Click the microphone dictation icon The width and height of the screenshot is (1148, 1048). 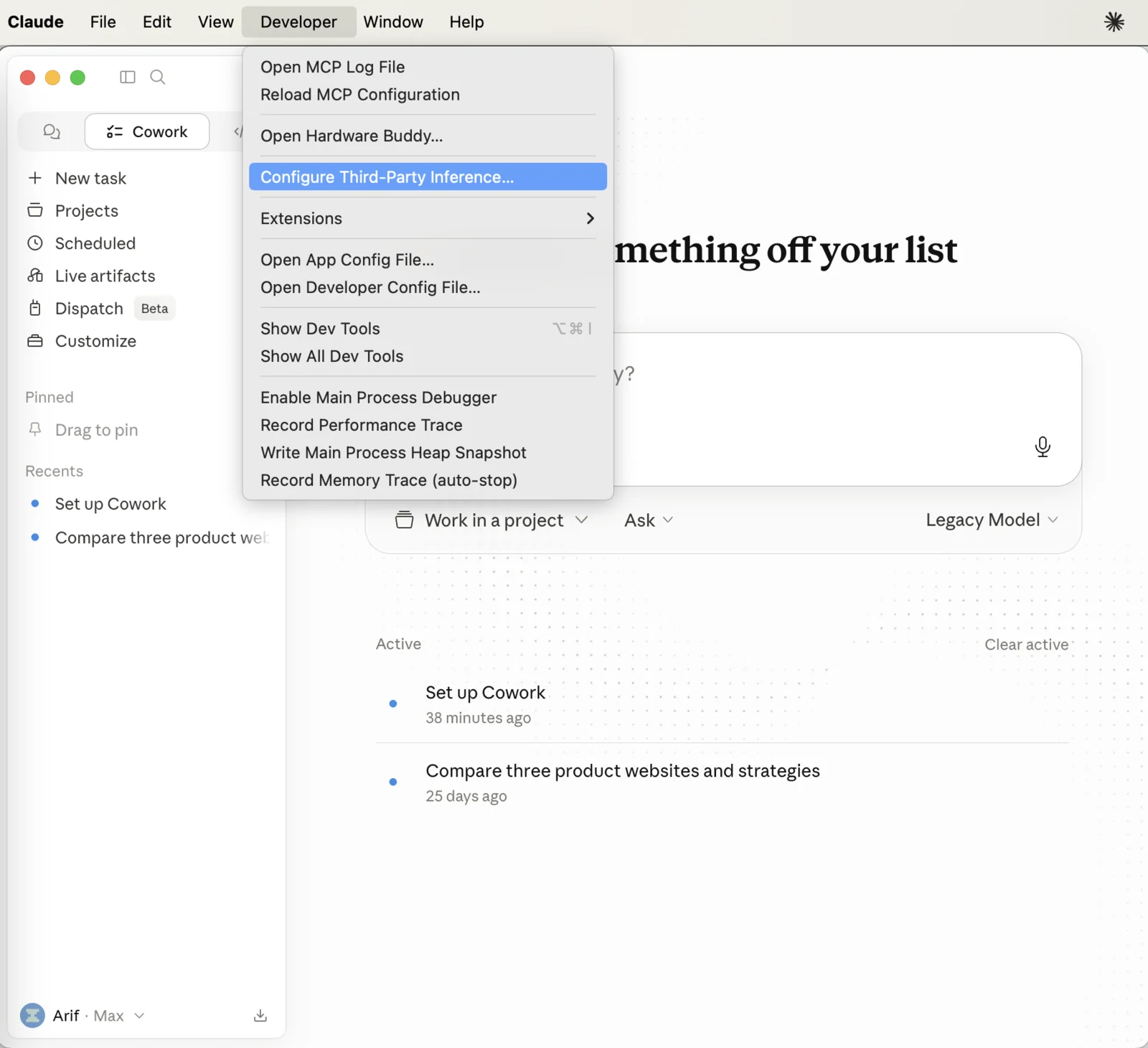(1043, 446)
